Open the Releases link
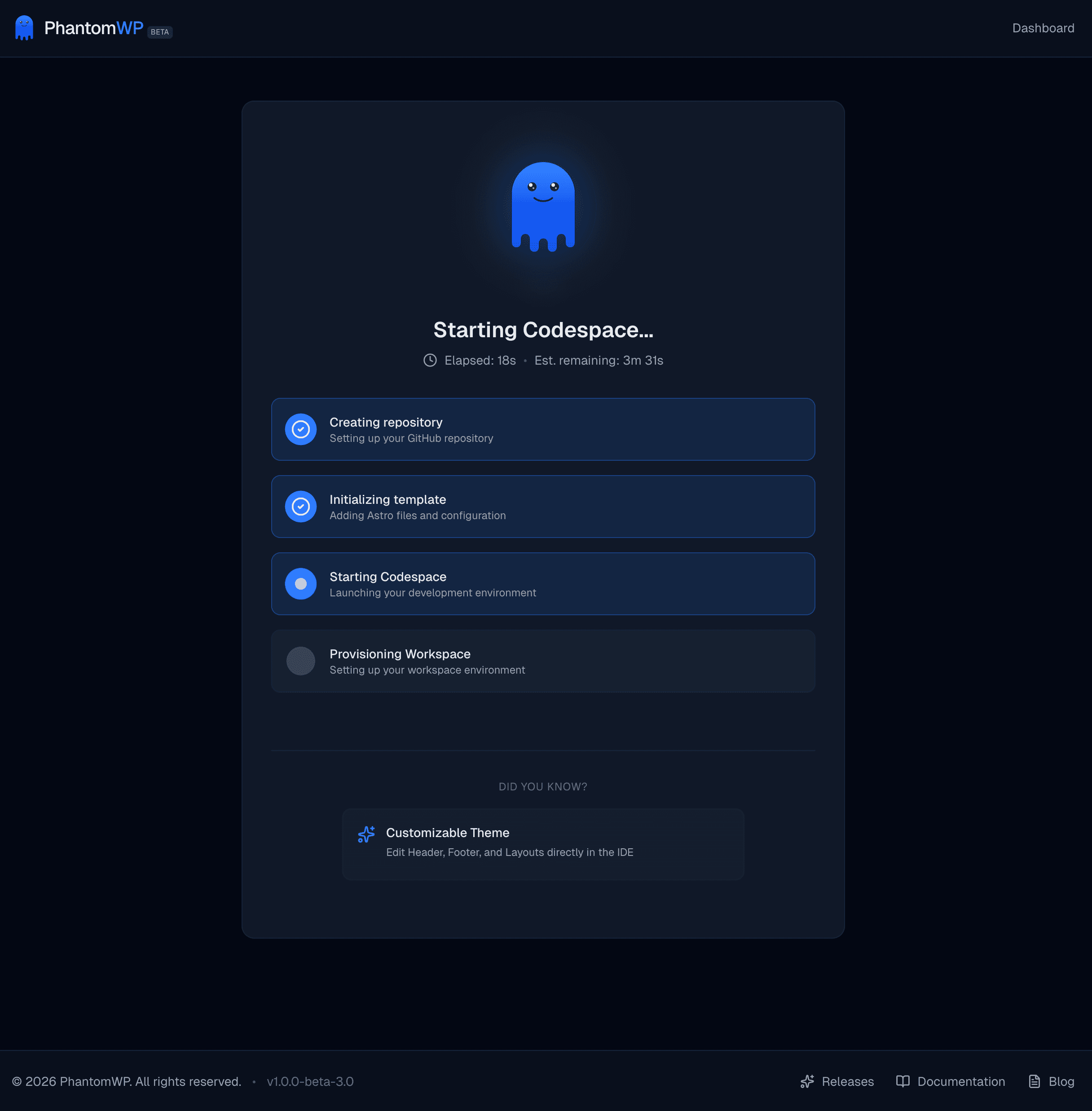 point(847,1081)
